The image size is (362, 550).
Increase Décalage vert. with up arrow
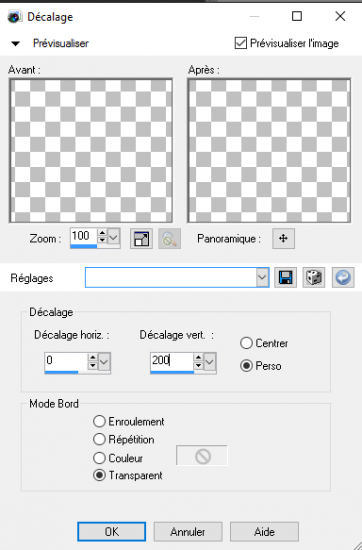coord(199,357)
